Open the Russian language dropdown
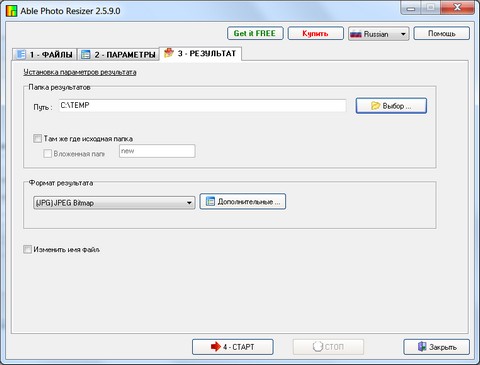 click(379, 34)
